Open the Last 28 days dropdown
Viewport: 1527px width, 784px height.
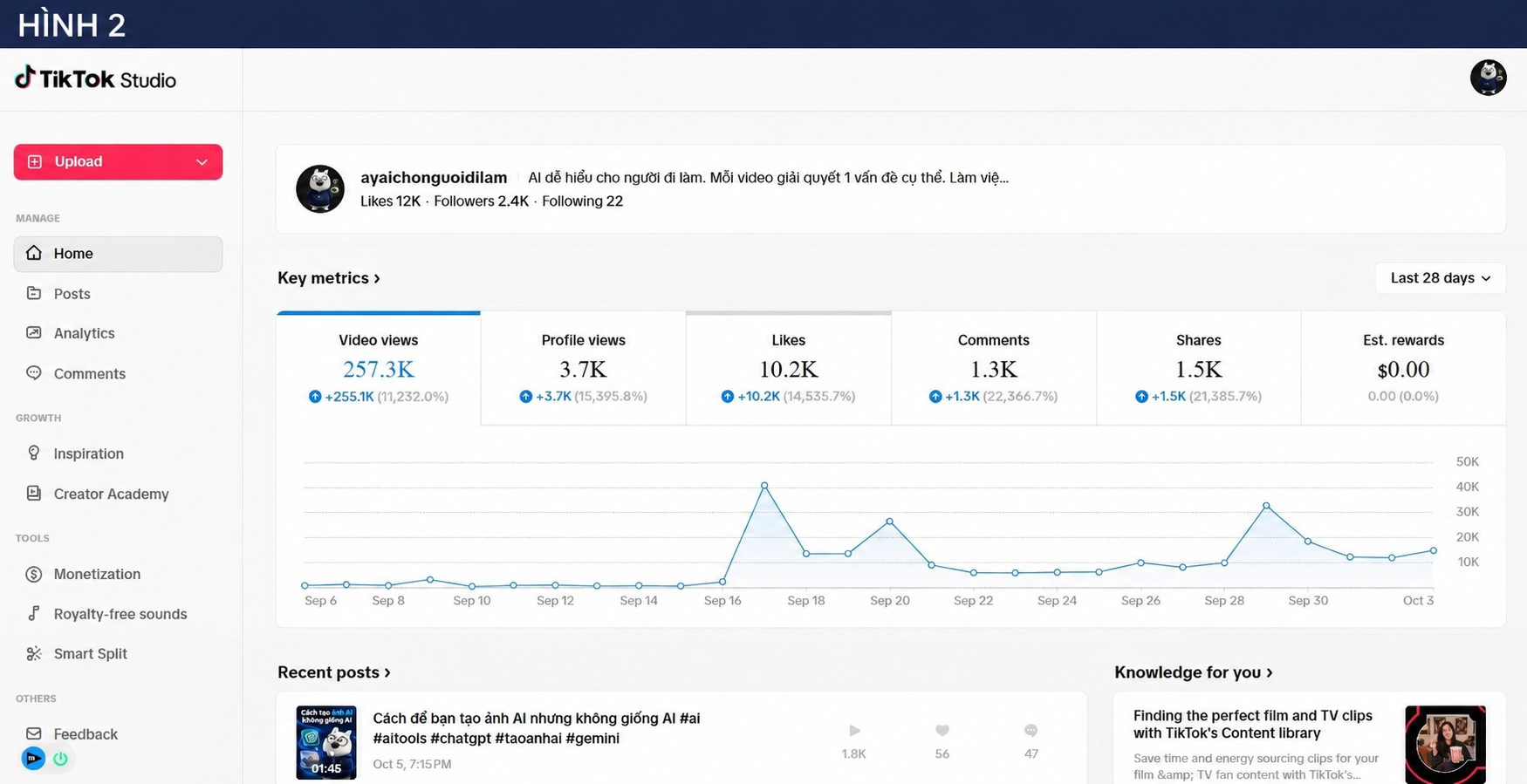tap(1440, 278)
